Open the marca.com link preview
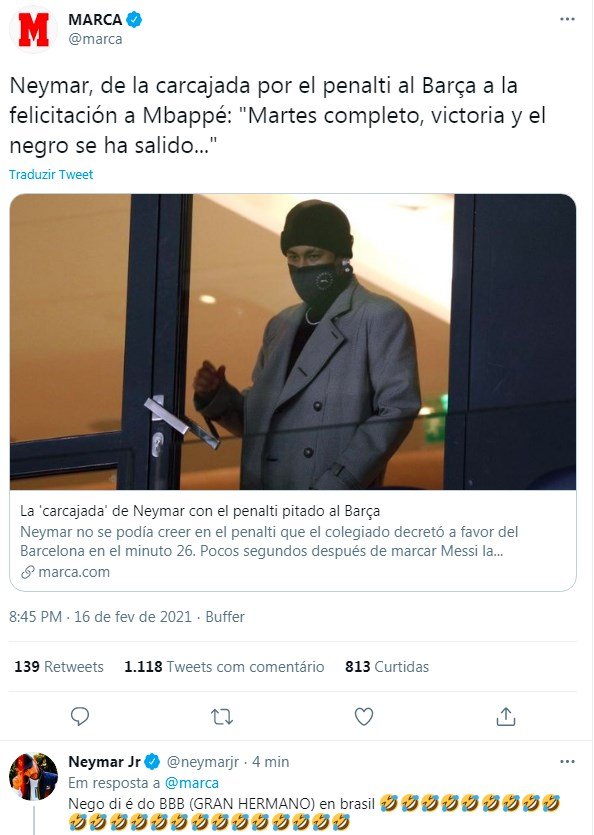The height and width of the screenshot is (835, 594). [x=292, y=541]
